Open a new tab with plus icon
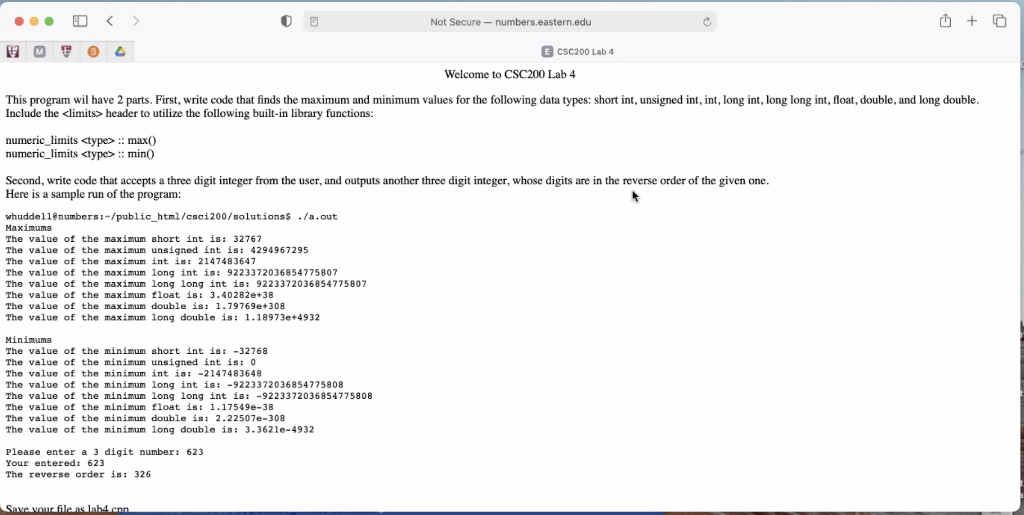 click(972, 22)
